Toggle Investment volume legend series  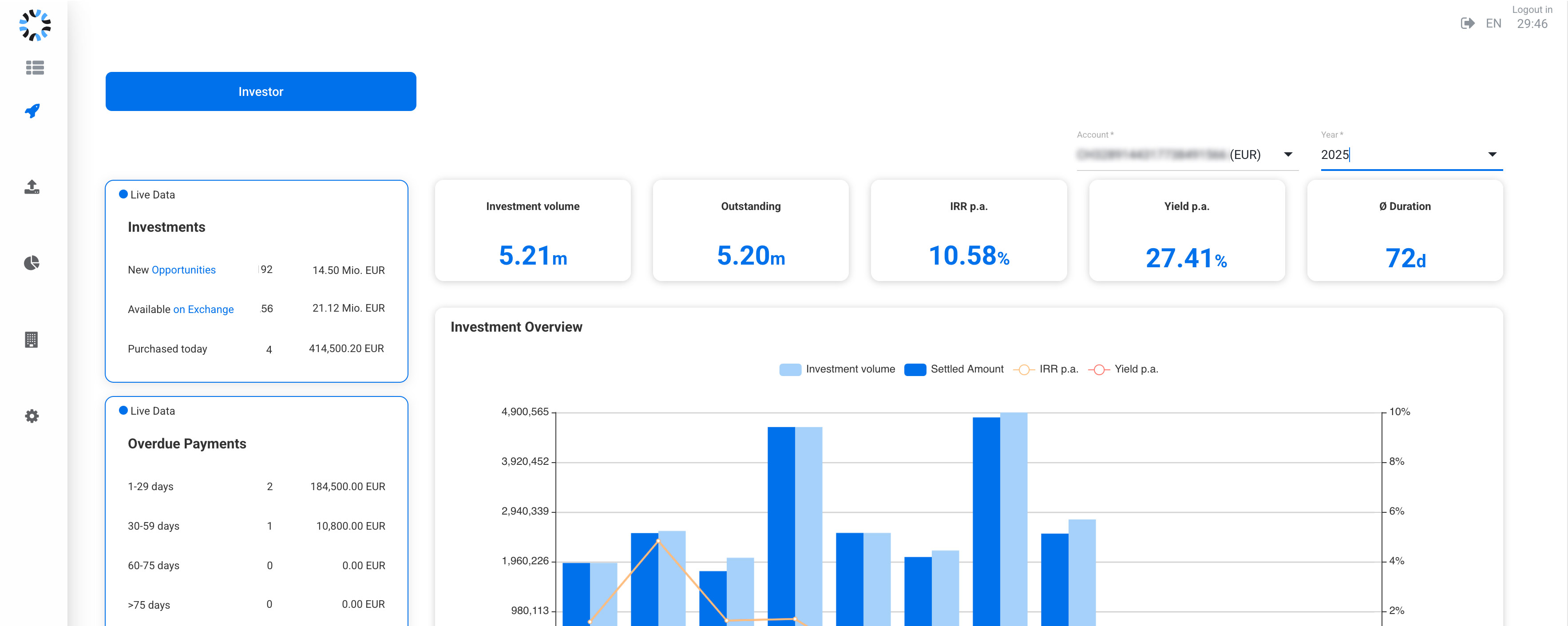point(837,369)
